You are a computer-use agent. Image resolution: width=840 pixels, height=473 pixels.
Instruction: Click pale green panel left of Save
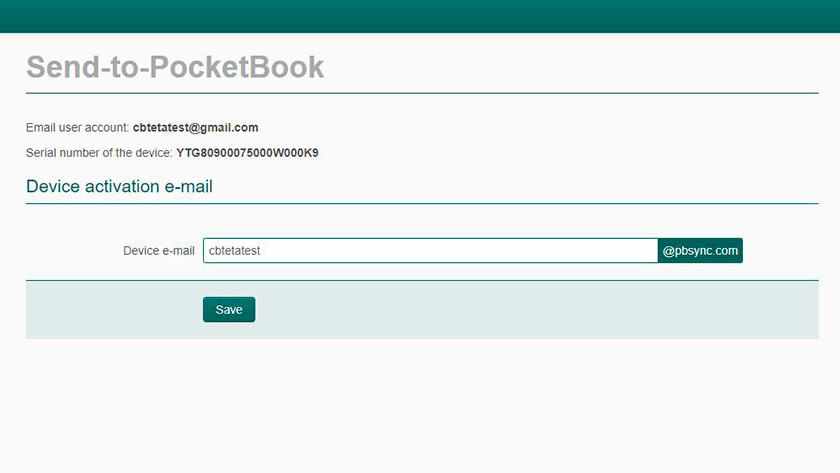(x=110, y=310)
